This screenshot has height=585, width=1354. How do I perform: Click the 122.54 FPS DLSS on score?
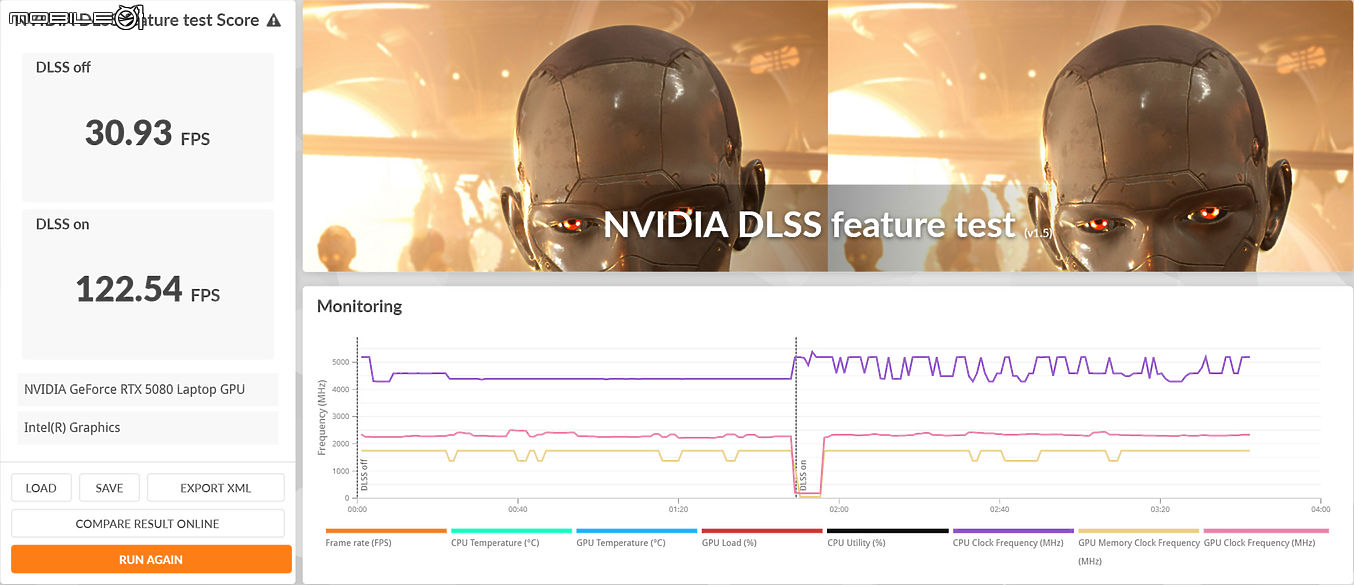(x=148, y=290)
